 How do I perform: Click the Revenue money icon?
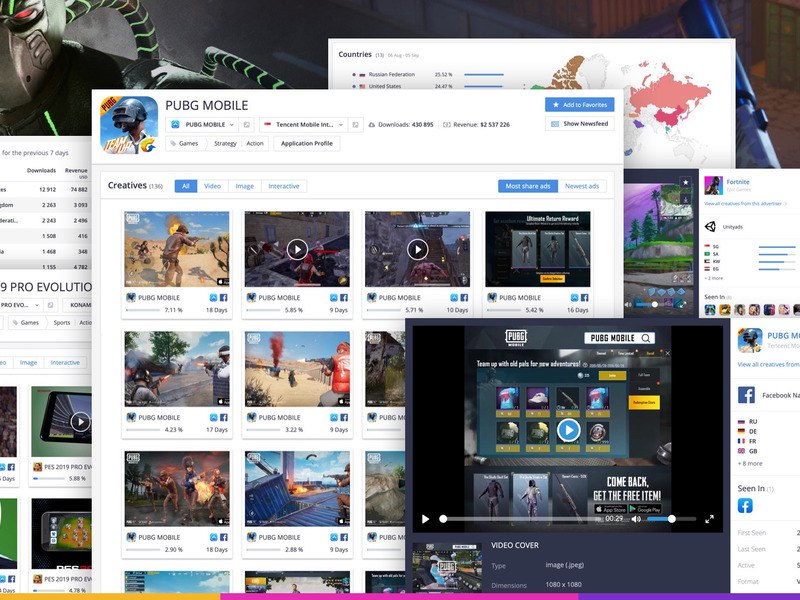pyautogui.click(x=446, y=124)
